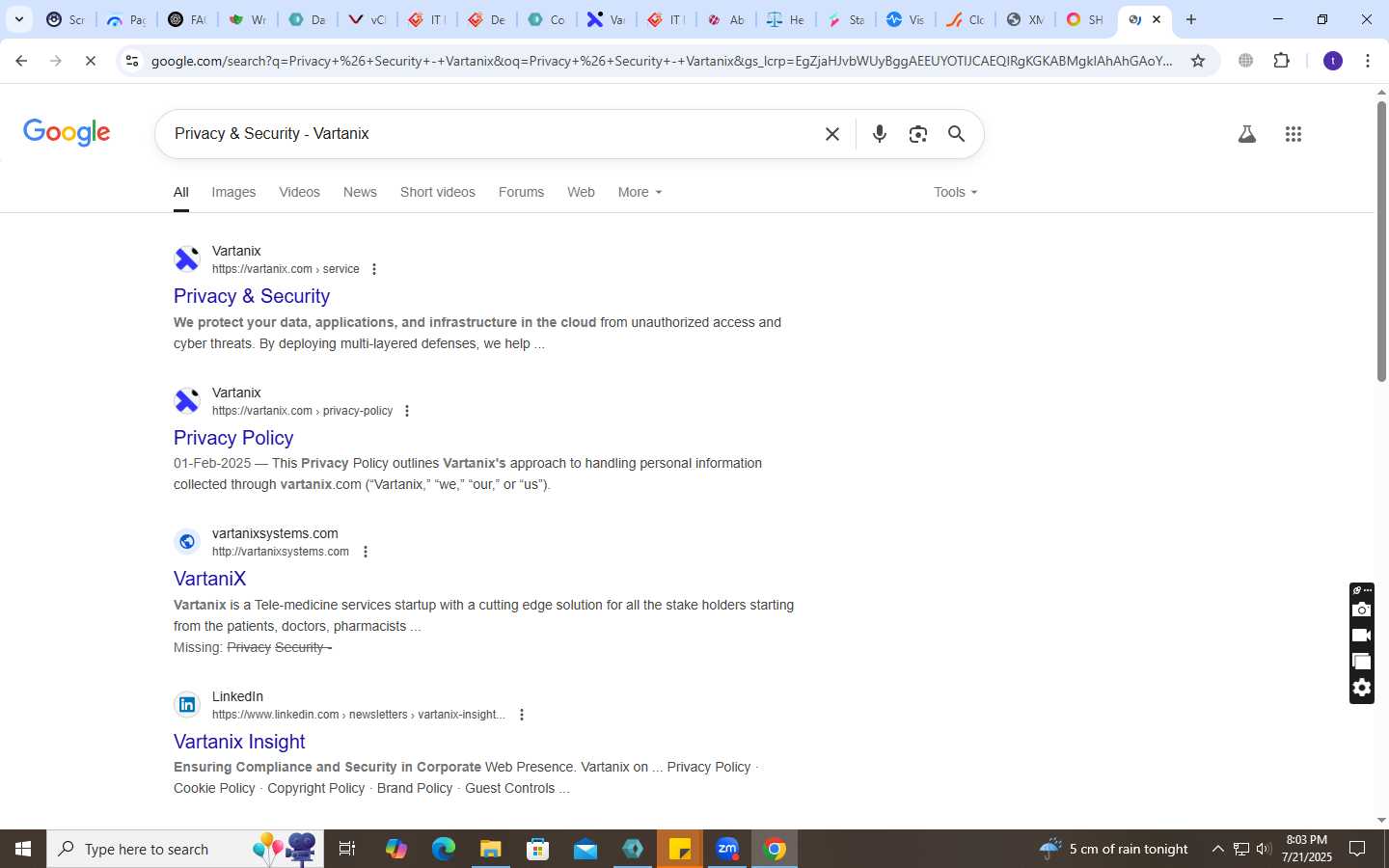1389x868 pixels.
Task: Open options for the privacy-policy result
Action: [x=407, y=411]
